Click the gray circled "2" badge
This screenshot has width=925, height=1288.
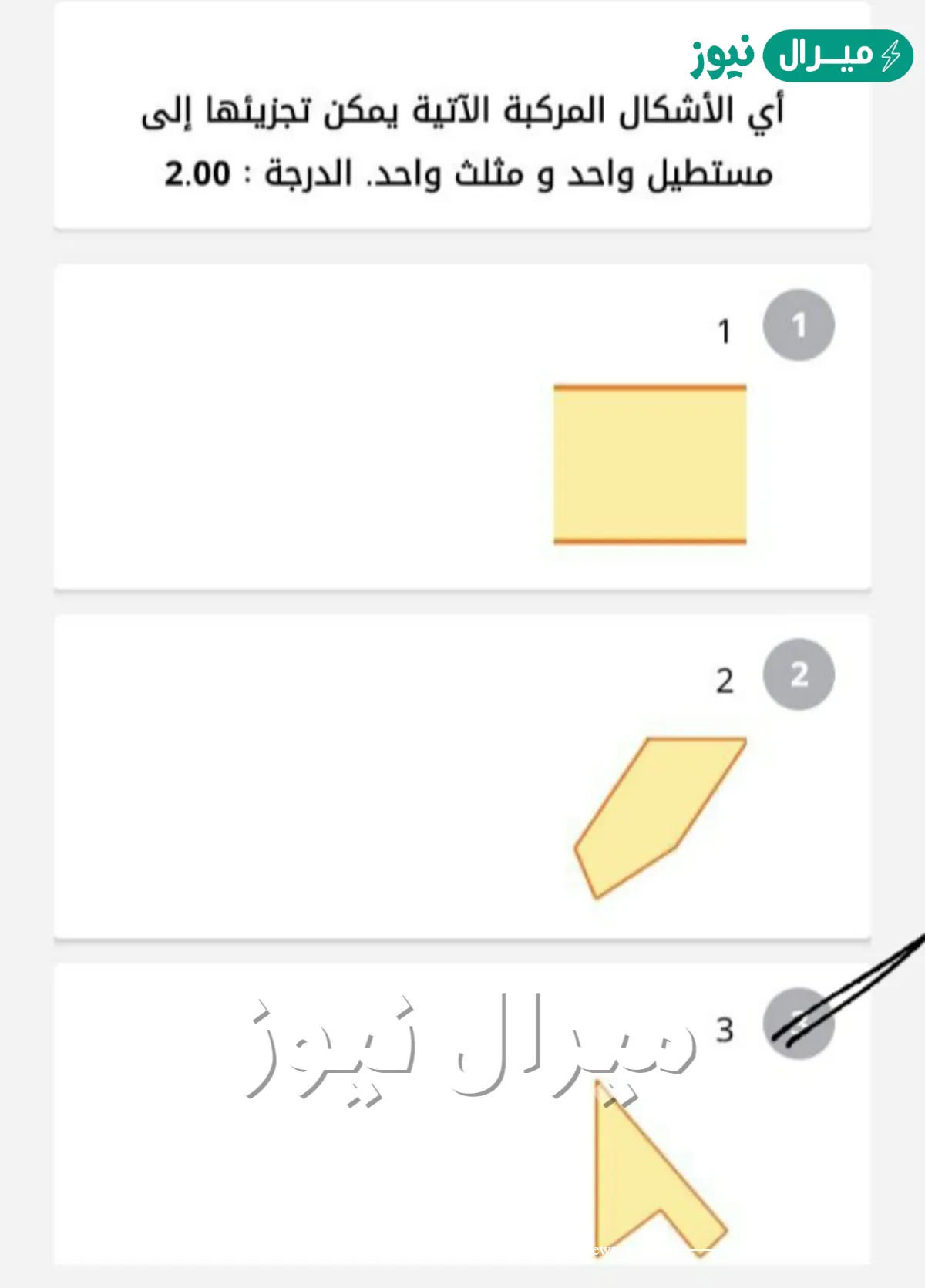click(799, 674)
